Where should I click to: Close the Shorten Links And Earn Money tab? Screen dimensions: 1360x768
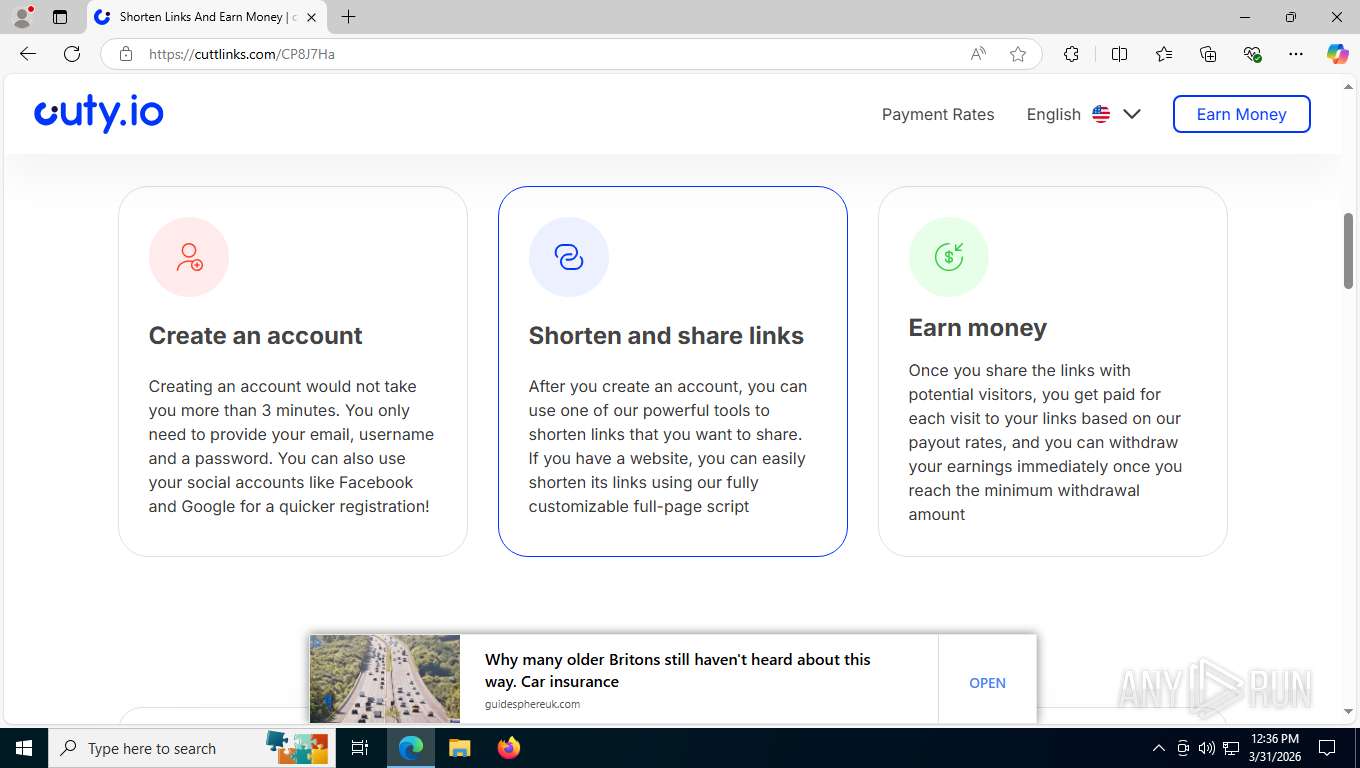tap(311, 17)
